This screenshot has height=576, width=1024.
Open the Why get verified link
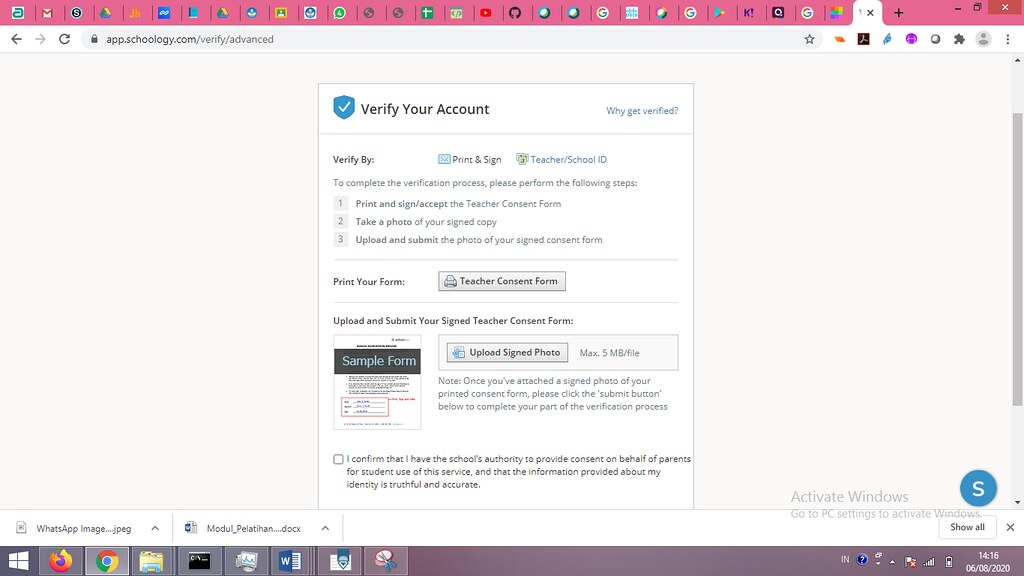642,111
